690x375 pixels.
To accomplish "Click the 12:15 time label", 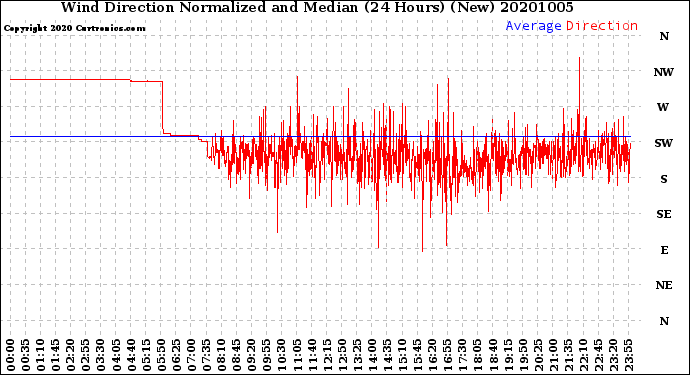I will 327,355.
